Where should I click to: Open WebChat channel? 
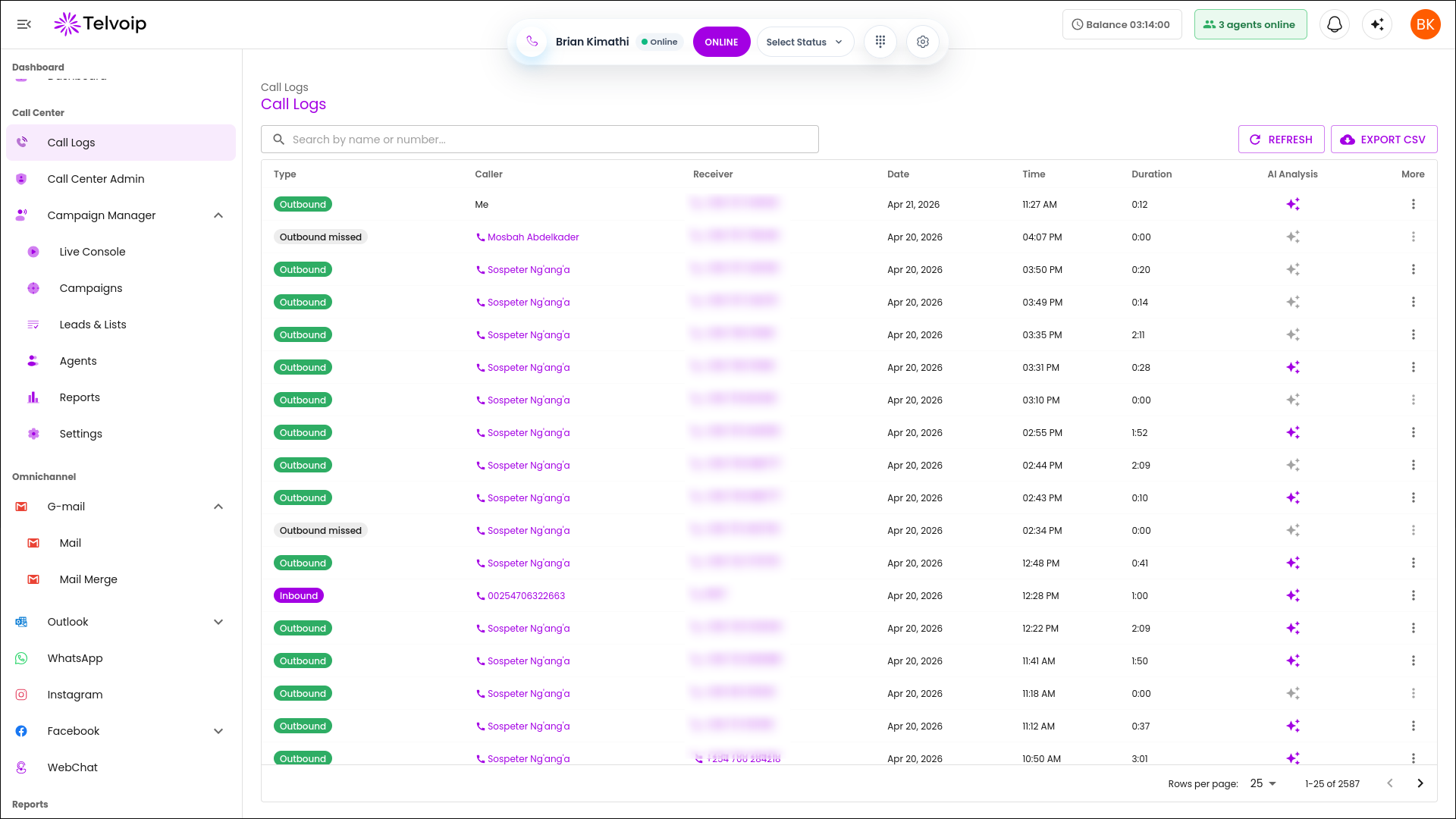(121, 767)
